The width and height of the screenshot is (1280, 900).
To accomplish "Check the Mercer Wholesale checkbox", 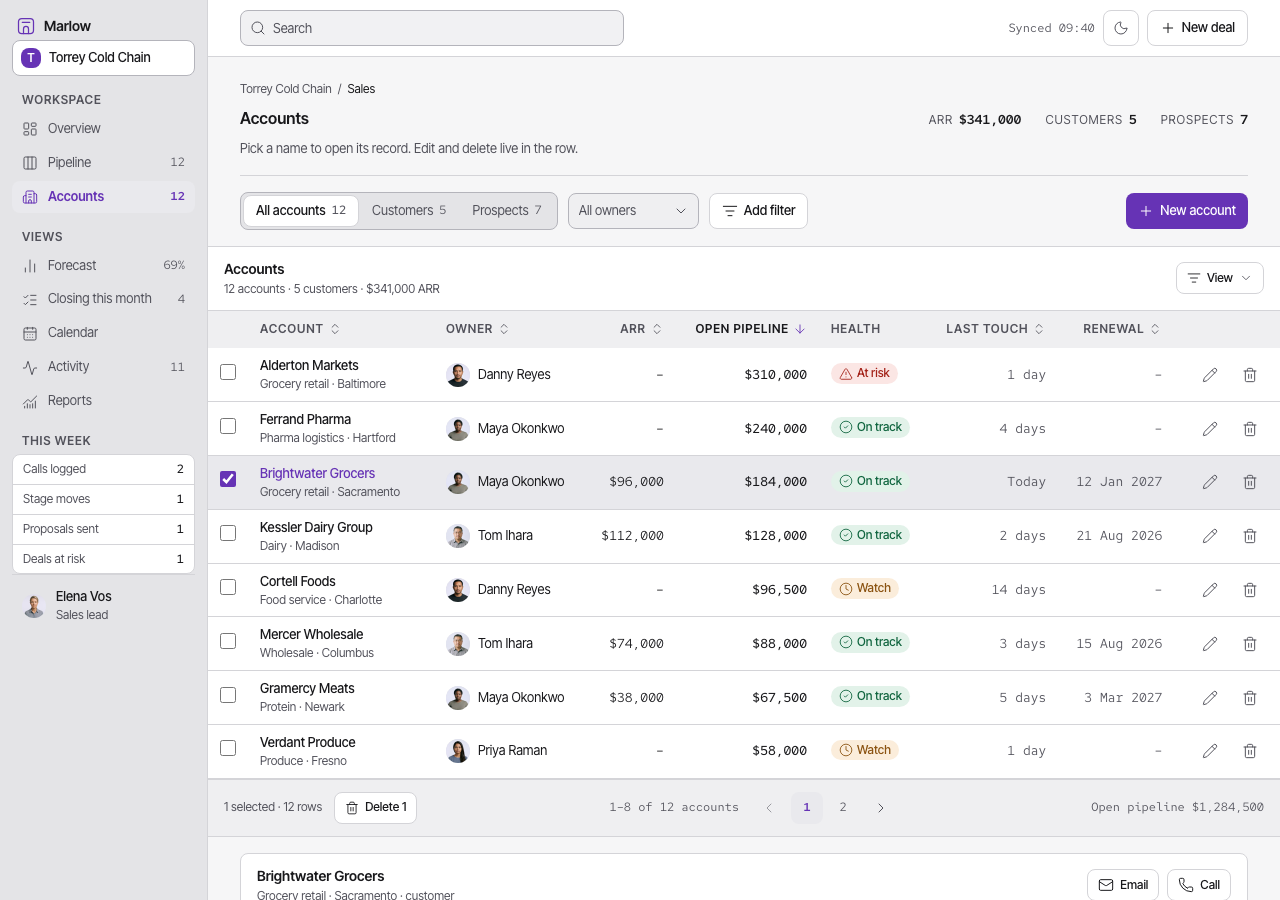I will [228, 641].
